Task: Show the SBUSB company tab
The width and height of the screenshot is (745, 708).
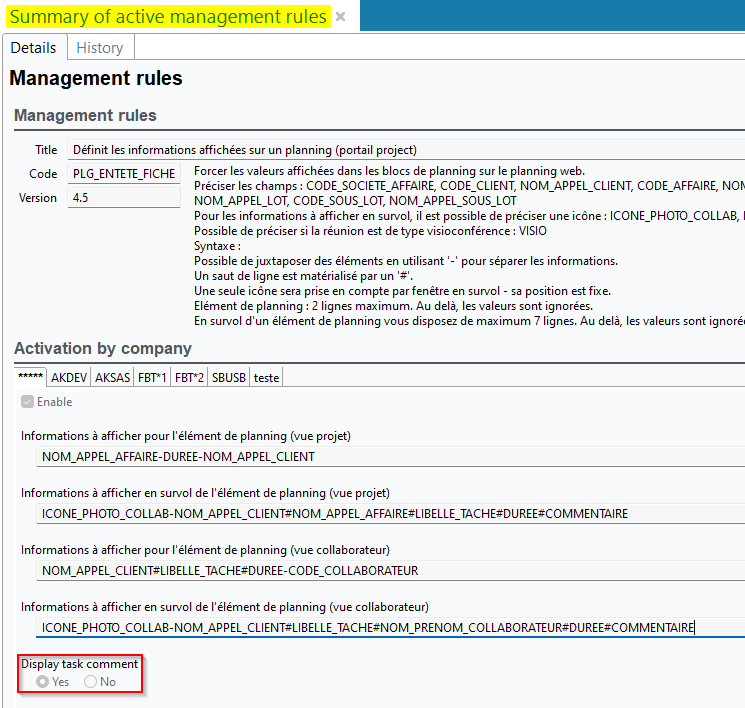Action: (x=228, y=377)
